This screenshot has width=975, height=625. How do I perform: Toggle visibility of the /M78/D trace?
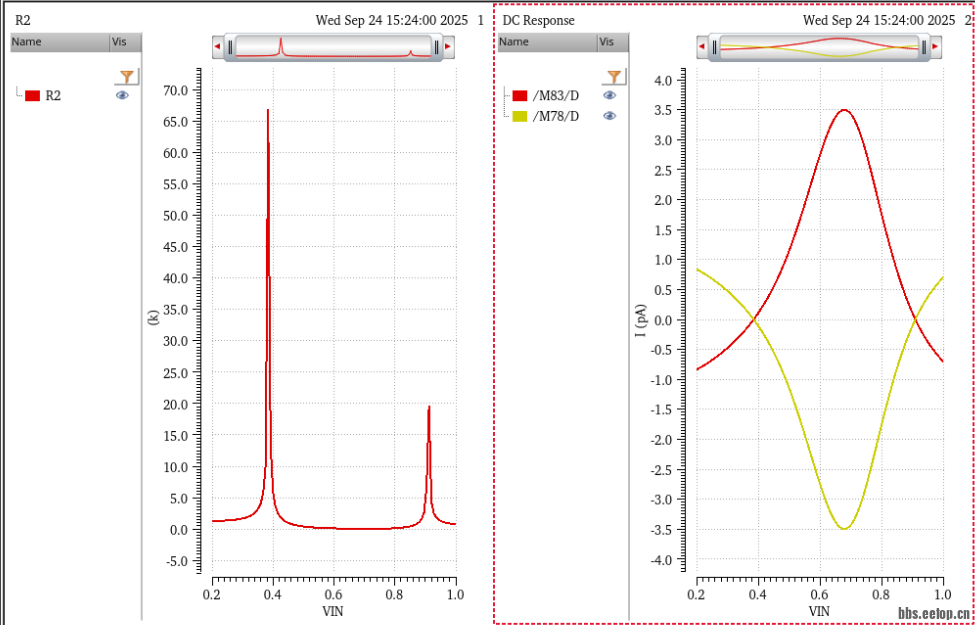610,116
